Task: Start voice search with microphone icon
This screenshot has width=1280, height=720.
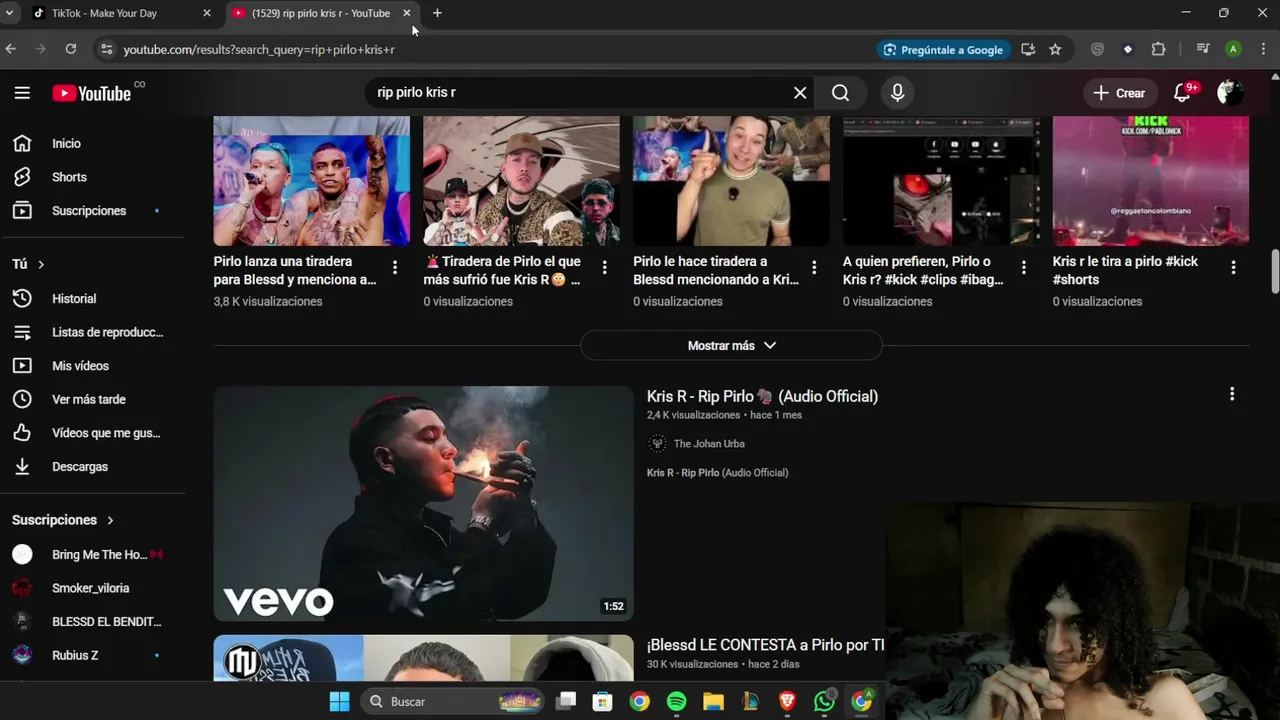Action: click(x=897, y=93)
